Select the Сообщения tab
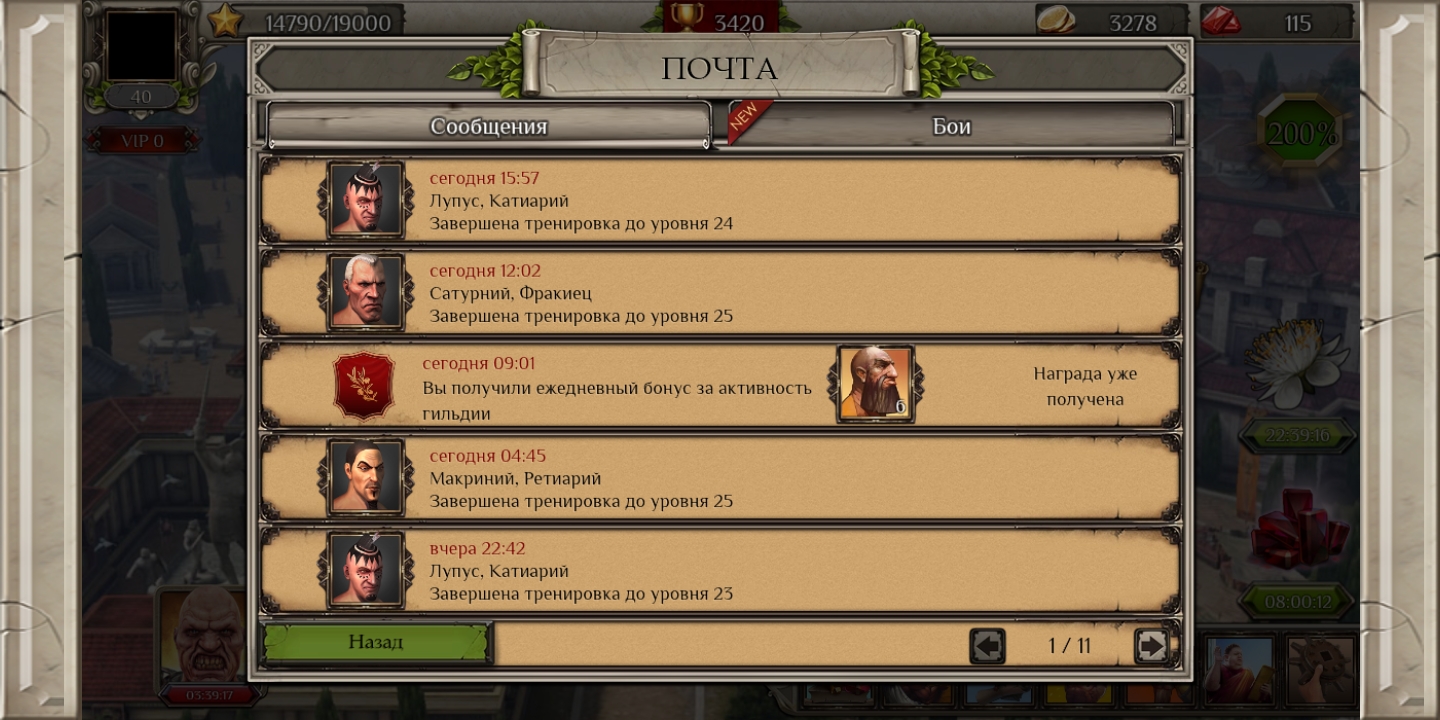The width and height of the screenshot is (1440, 720). click(489, 126)
